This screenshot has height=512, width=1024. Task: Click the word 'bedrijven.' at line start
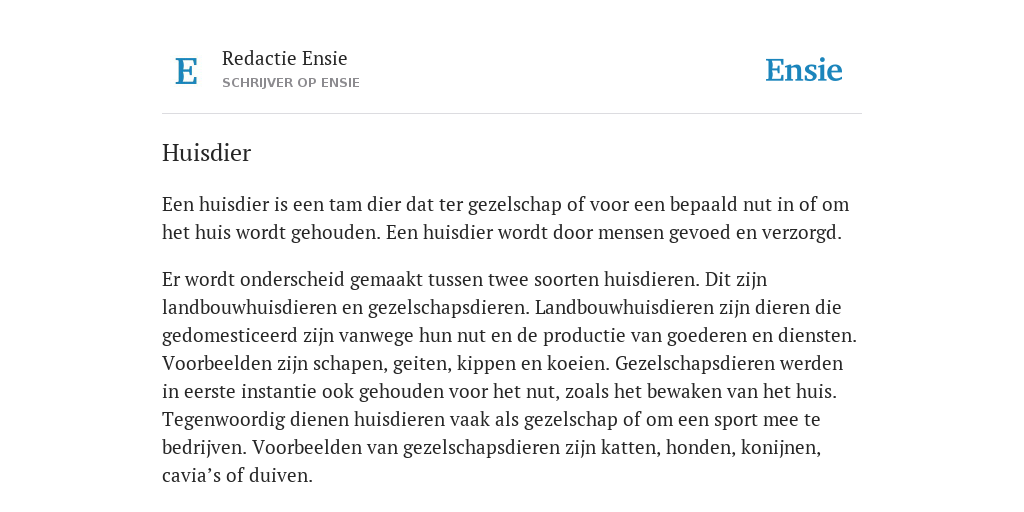coord(204,447)
